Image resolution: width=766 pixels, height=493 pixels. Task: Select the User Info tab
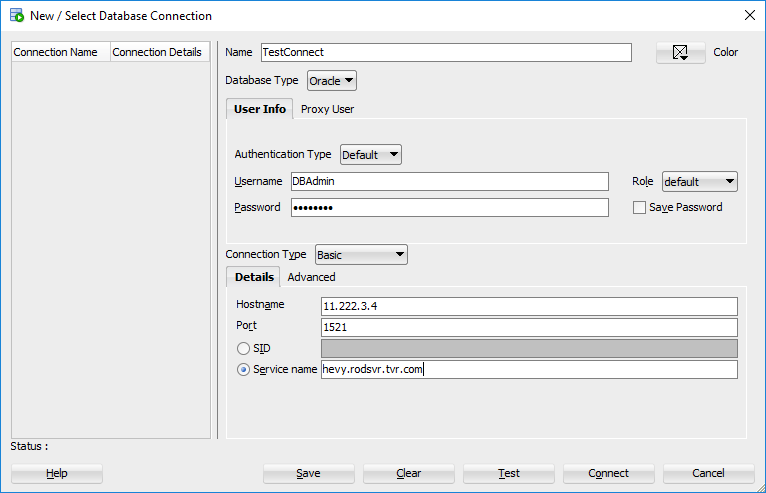coord(260,109)
